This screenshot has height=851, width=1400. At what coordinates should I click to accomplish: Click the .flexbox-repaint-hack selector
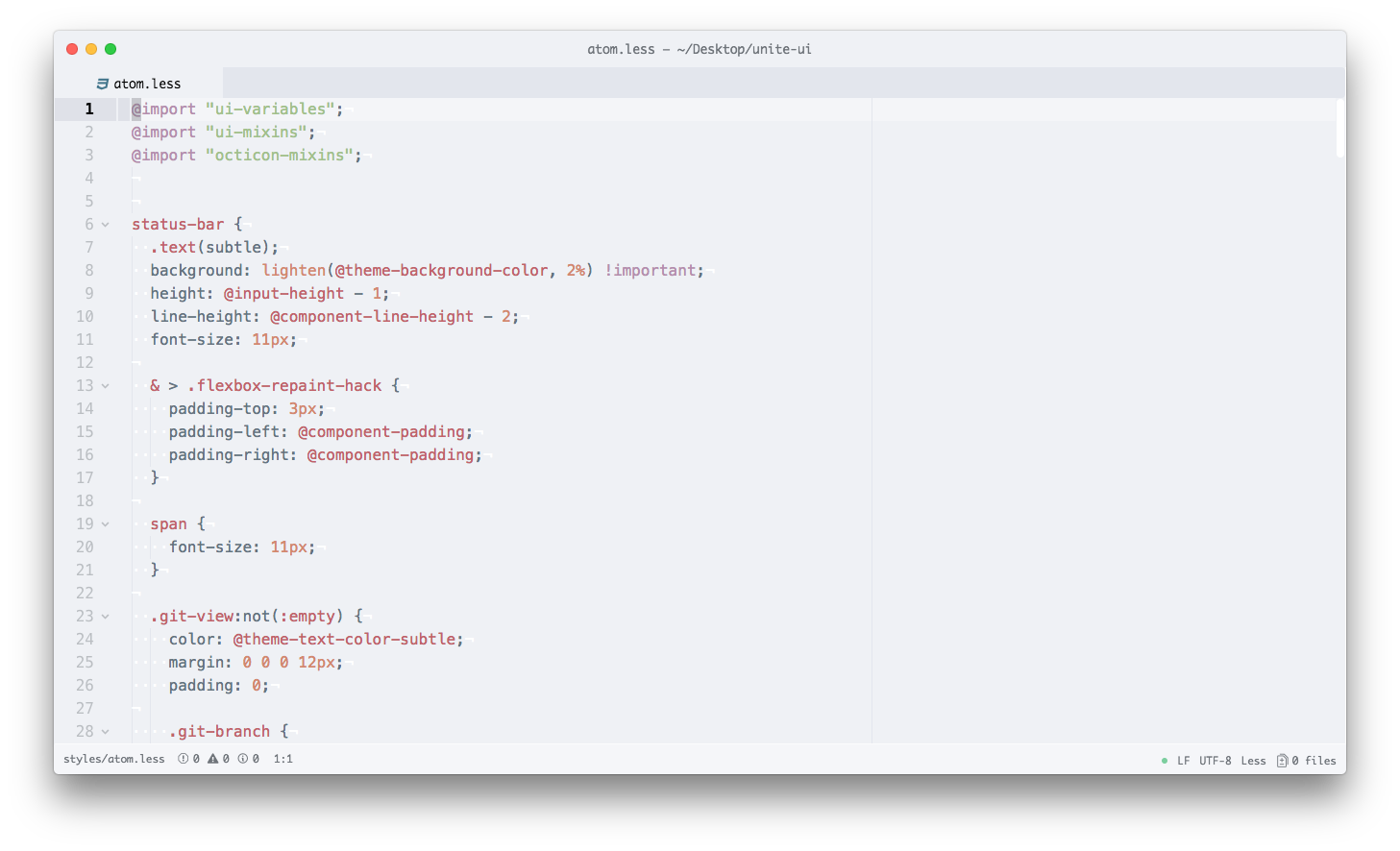pyautogui.click(x=284, y=386)
